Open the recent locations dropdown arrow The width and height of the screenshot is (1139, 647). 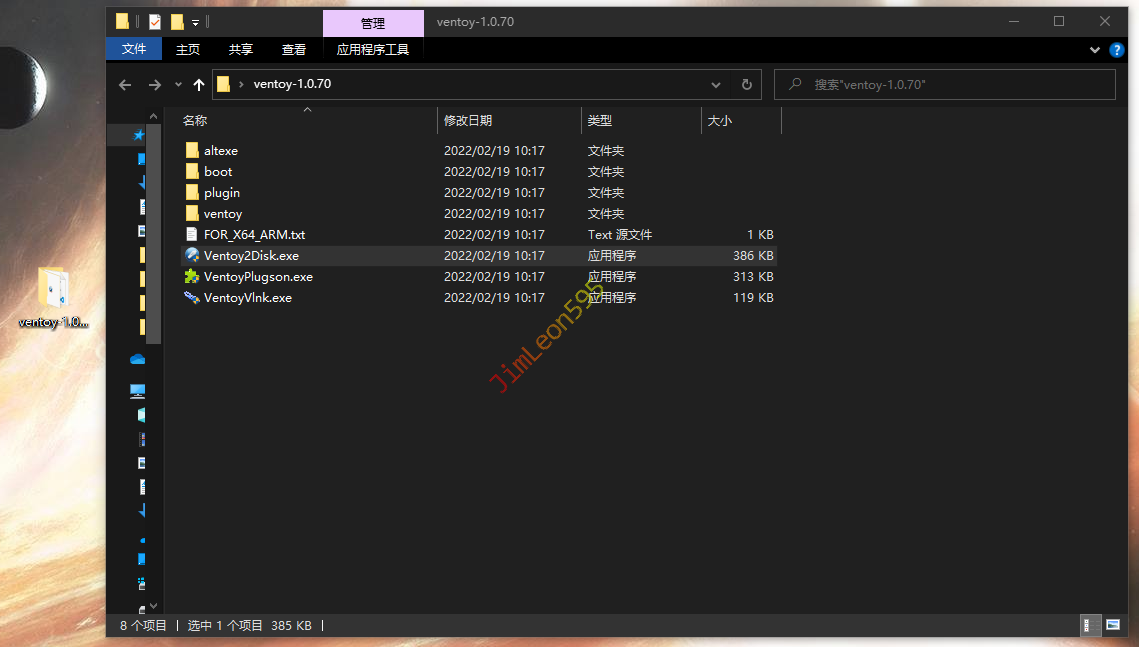[x=178, y=85]
